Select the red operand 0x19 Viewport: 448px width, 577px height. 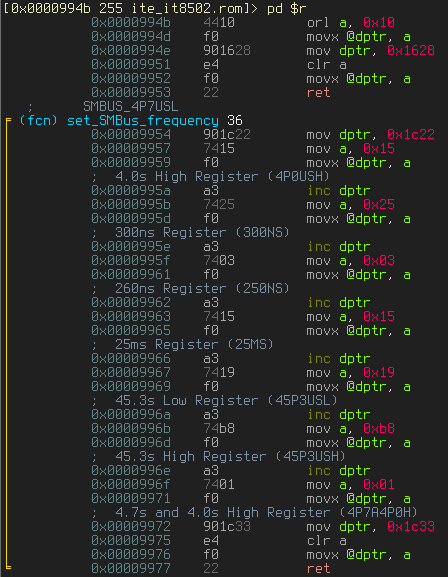coord(379,372)
